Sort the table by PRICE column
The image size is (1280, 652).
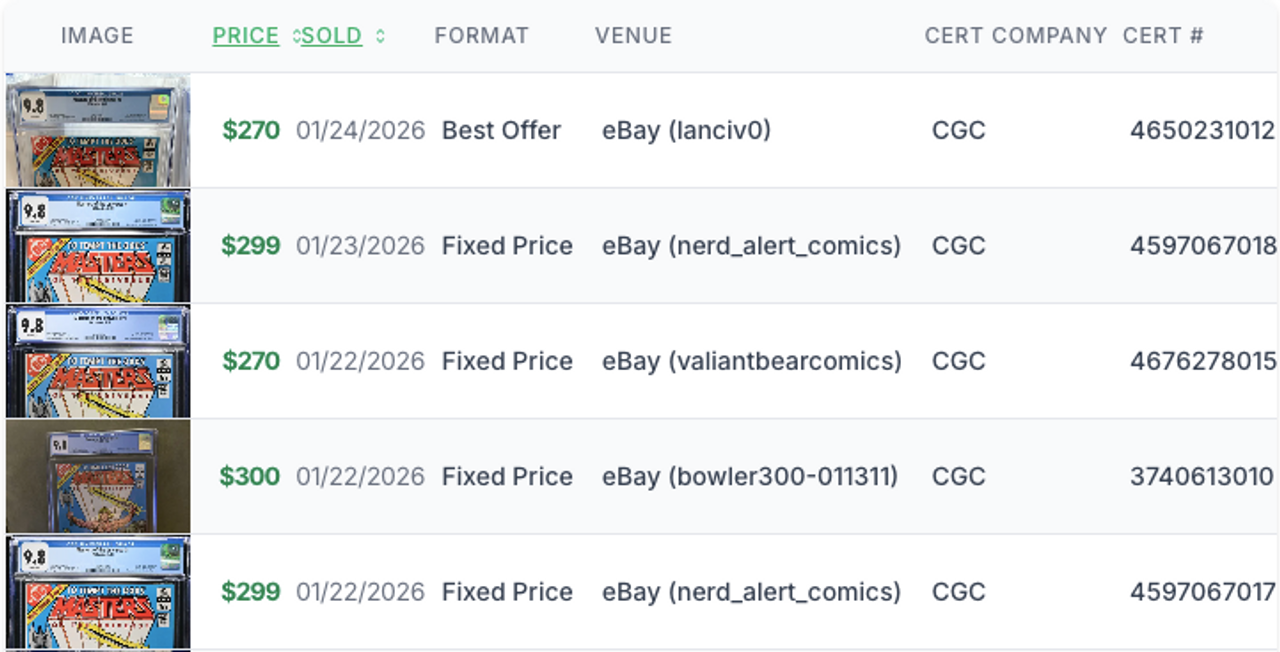pyautogui.click(x=245, y=36)
